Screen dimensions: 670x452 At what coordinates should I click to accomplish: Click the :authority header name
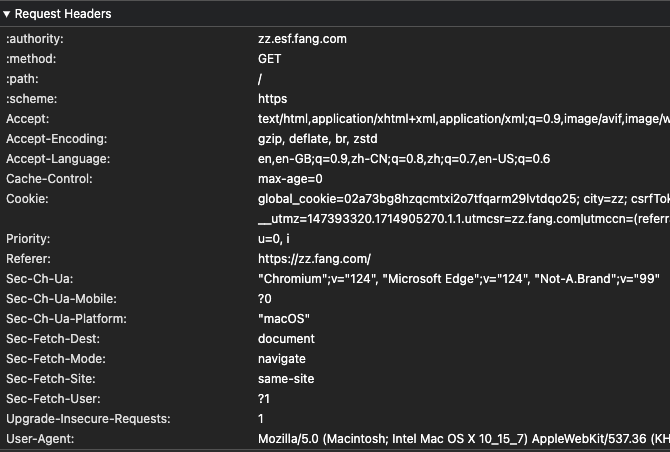[35, 39]
